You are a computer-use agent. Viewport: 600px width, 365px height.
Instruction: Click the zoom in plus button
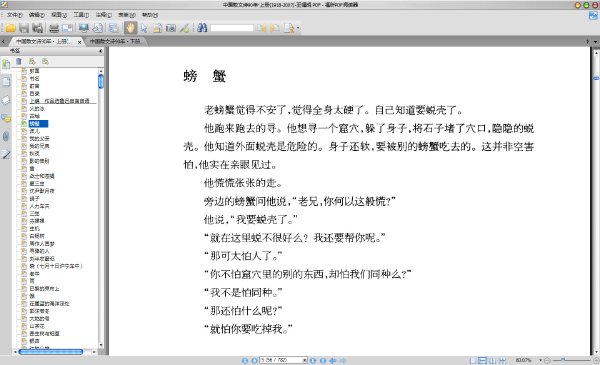(596, 360)
